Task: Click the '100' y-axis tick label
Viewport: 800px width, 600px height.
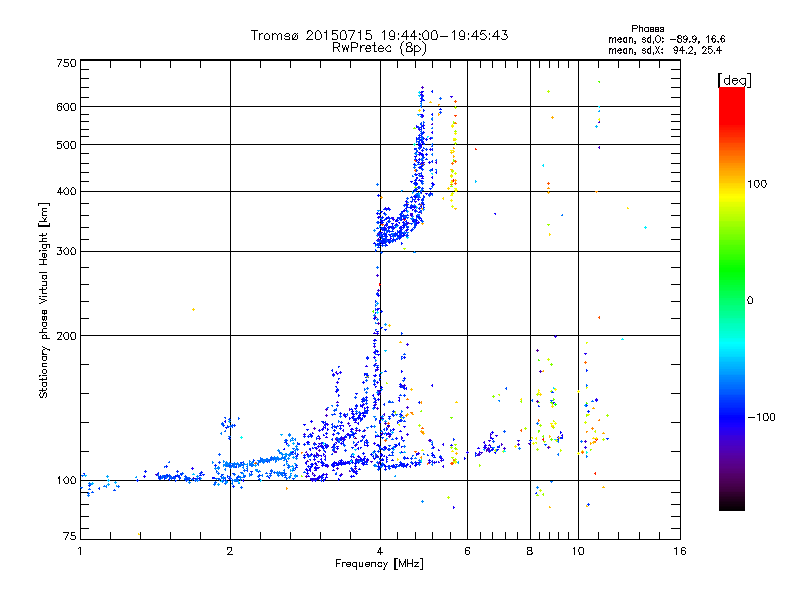Action: [x=66, y=481]
